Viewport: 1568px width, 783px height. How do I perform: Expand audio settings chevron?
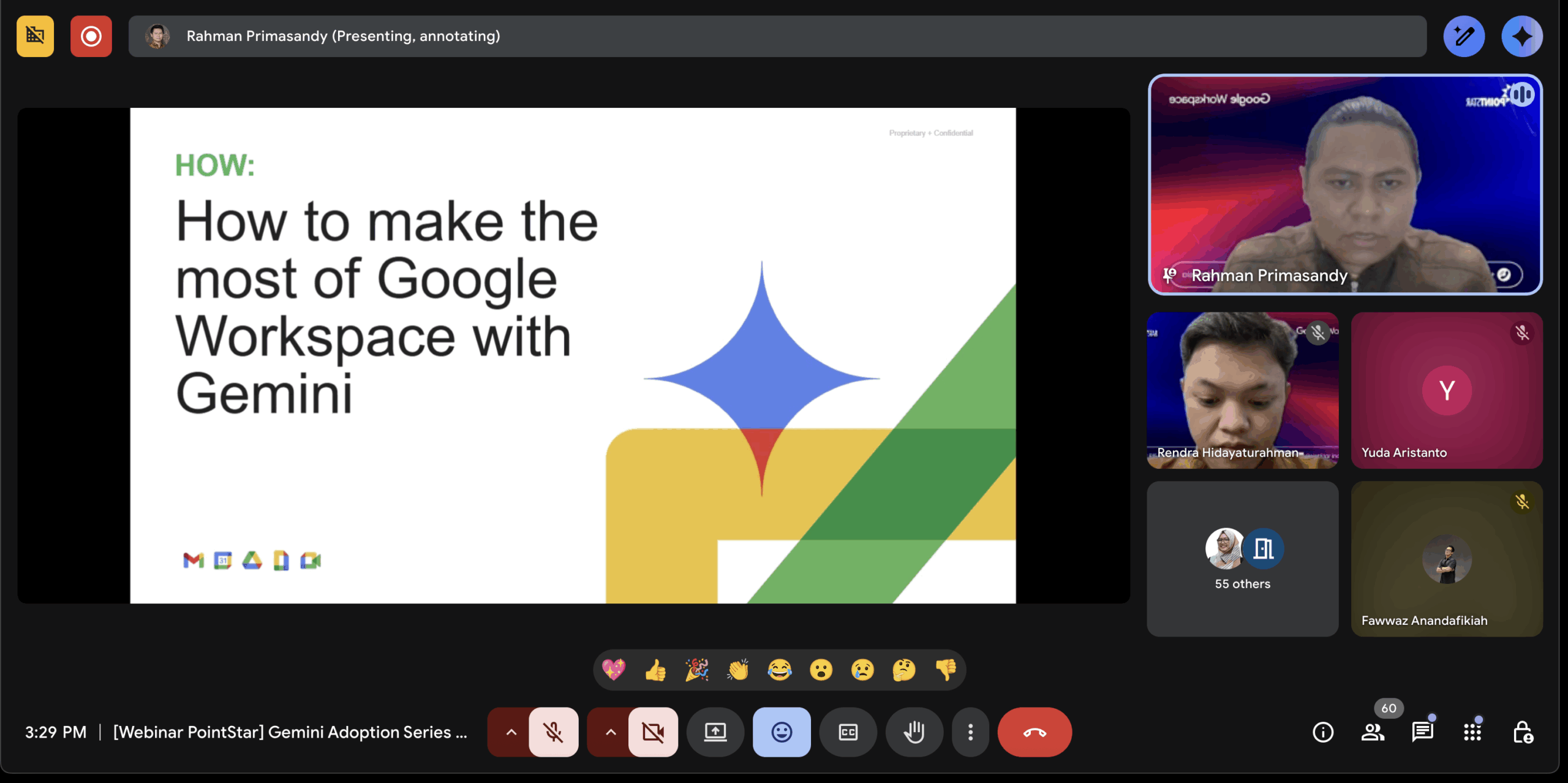point(511,732)
